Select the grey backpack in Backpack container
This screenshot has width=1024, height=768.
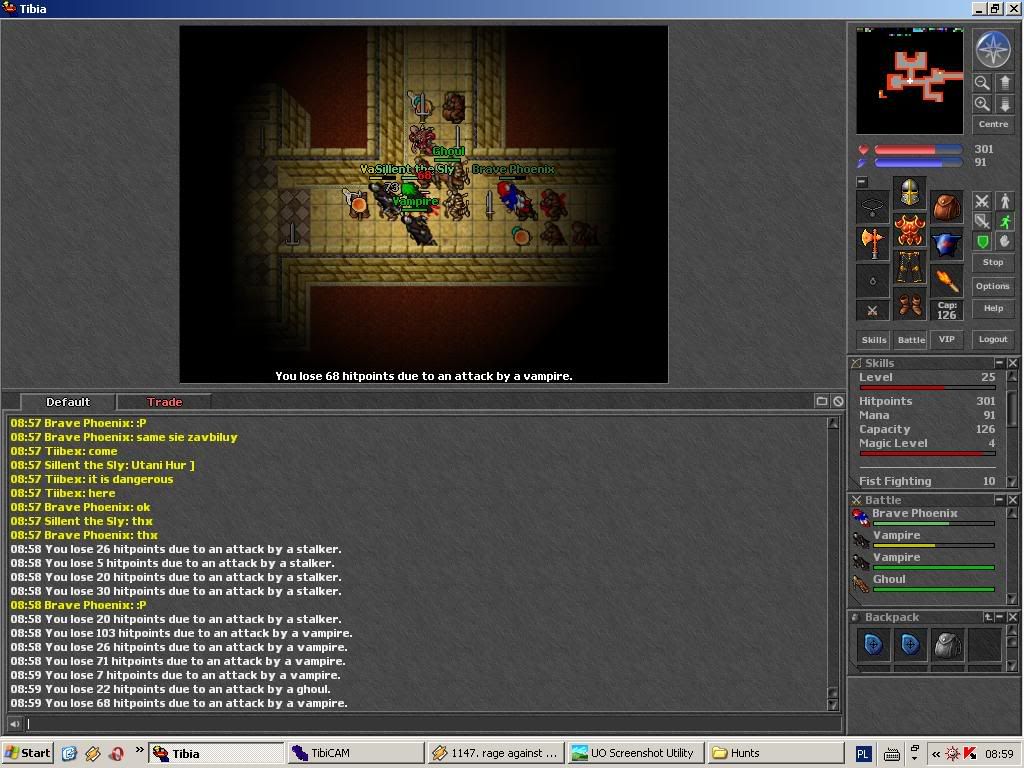coord(947,646)
